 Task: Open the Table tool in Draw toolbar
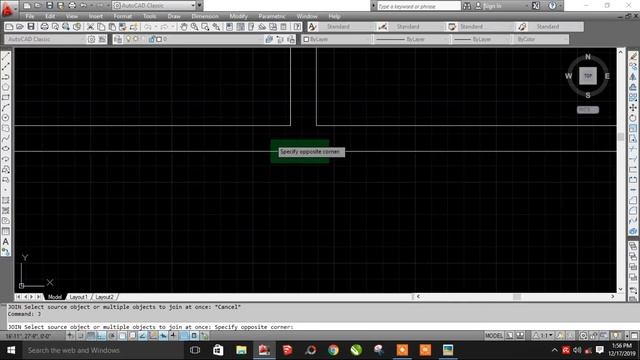coord(6,231)
